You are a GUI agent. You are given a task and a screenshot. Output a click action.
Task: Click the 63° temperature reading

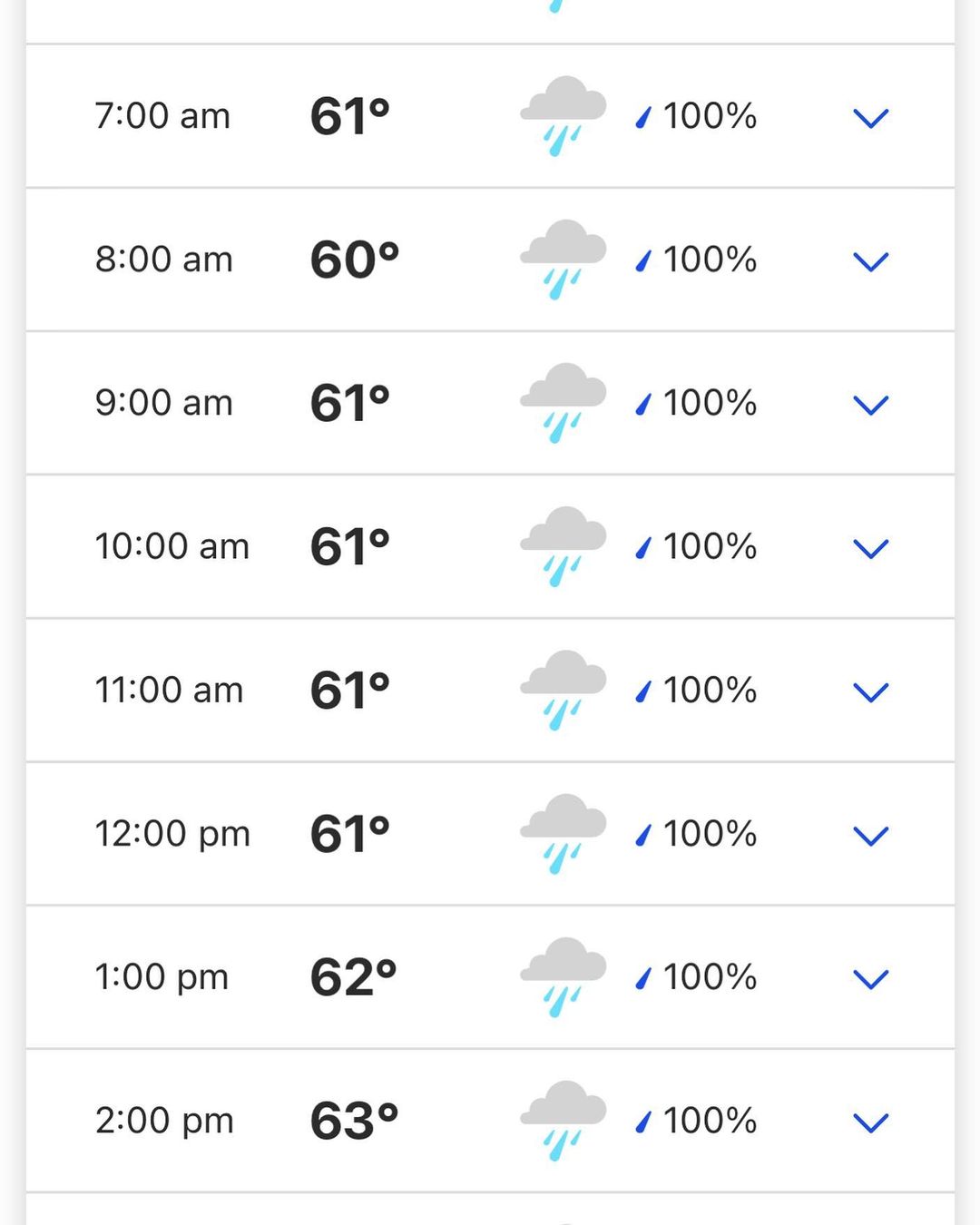point(354,1121)
